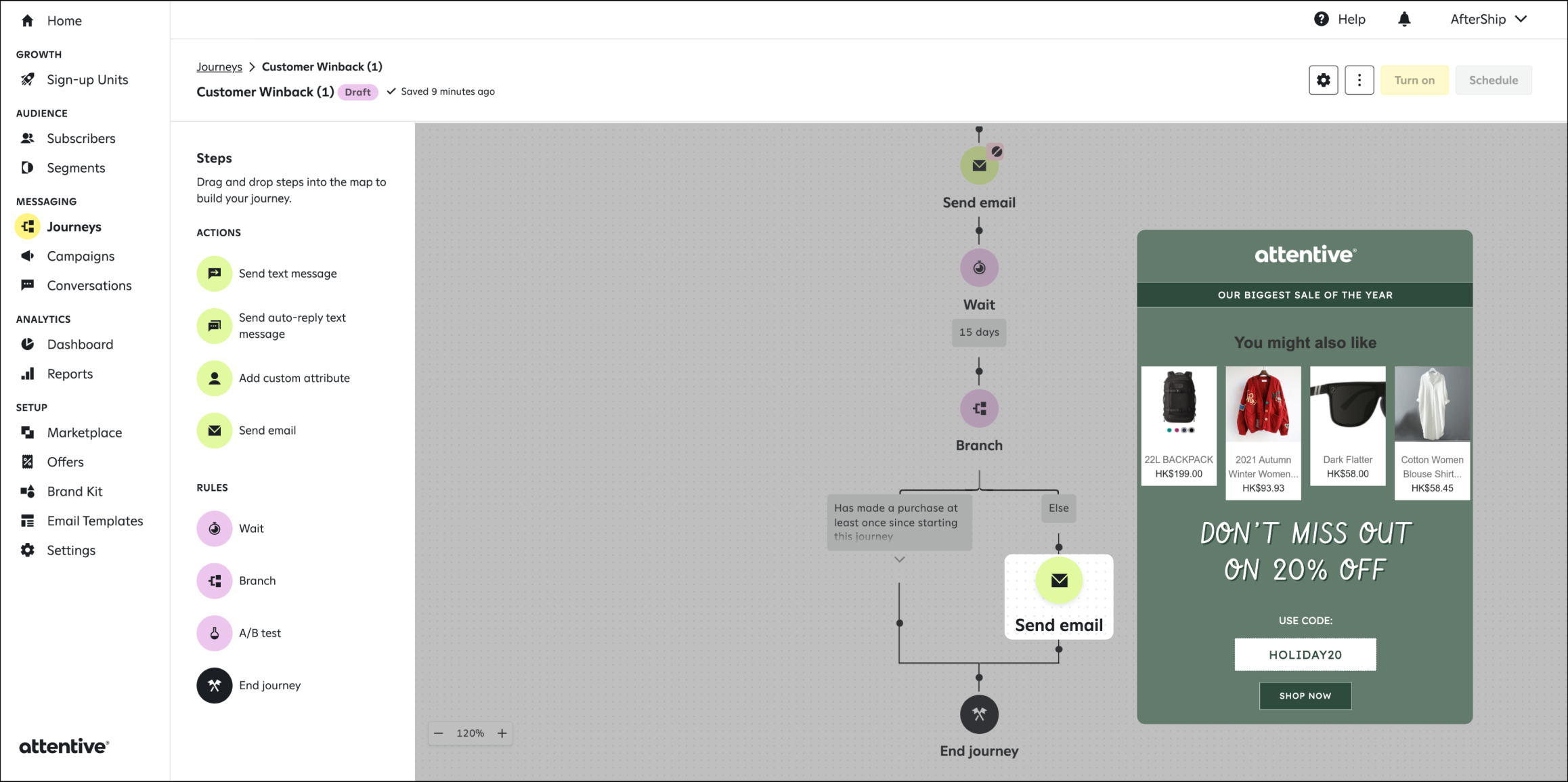Select Send auto-reply text message icon

215,326
